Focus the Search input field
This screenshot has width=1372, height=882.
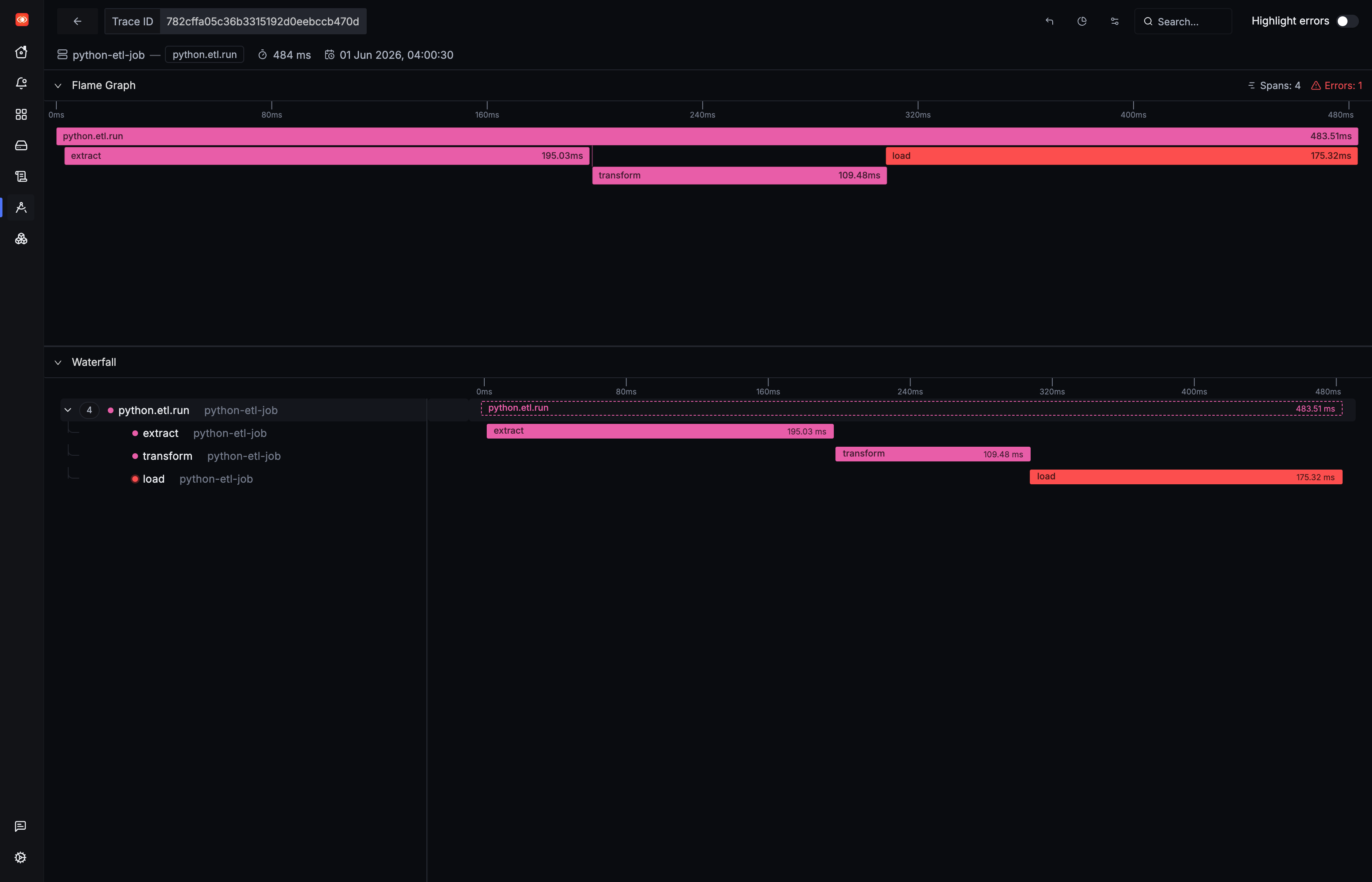pyautogui.click(x=1183, y=21)
